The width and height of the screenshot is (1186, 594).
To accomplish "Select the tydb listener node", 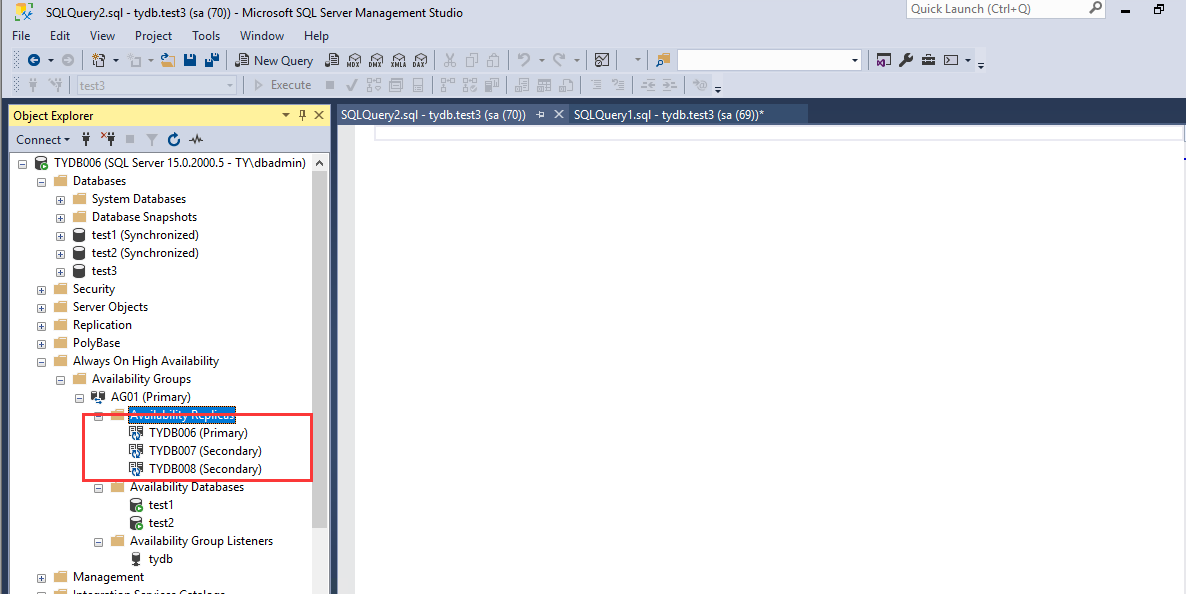I will (160, 559).
